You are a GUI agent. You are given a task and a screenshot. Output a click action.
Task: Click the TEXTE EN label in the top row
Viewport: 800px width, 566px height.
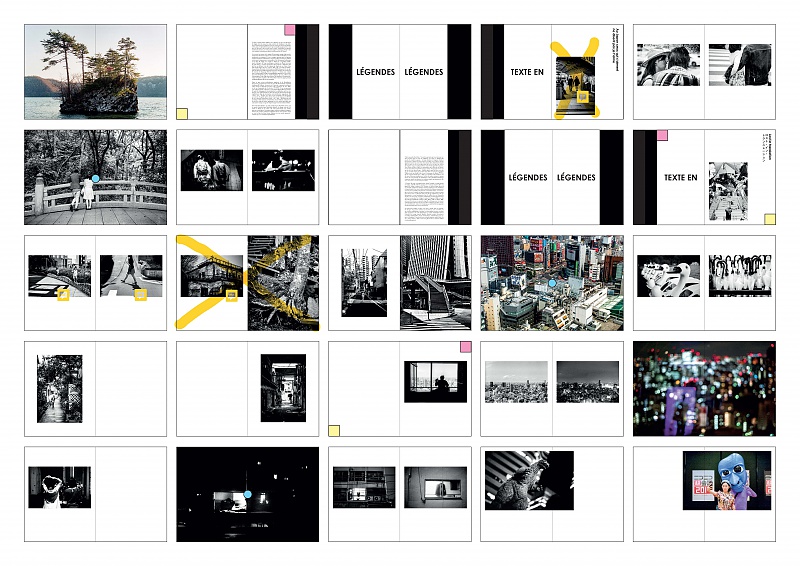(527, 72)
